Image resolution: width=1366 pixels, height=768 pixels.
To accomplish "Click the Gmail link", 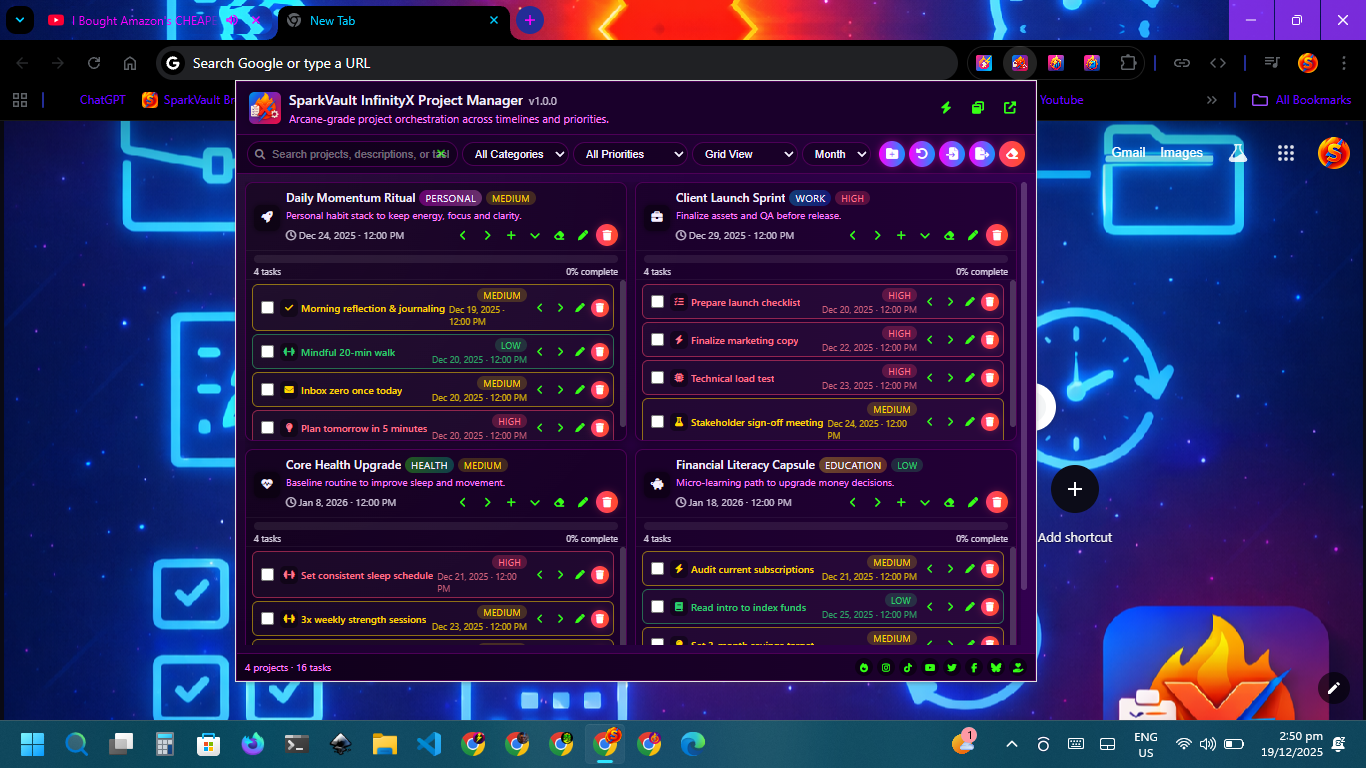I will pos(1128,153).
